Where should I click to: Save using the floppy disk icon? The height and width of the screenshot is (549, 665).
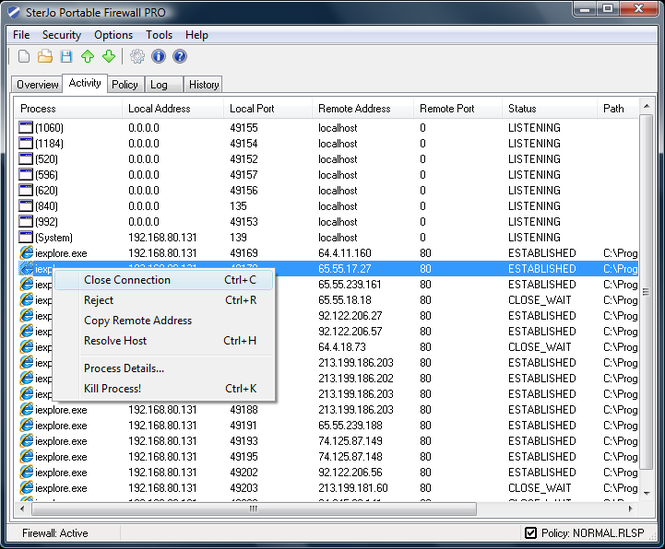67,56
